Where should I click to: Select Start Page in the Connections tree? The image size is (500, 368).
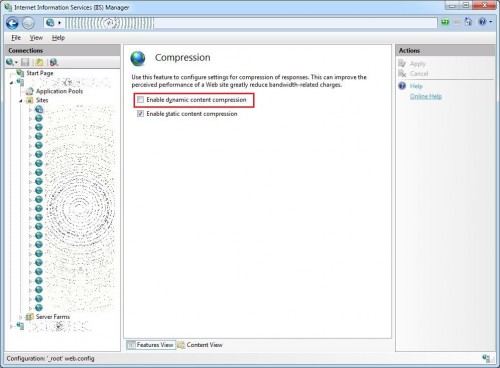[40, 73]
